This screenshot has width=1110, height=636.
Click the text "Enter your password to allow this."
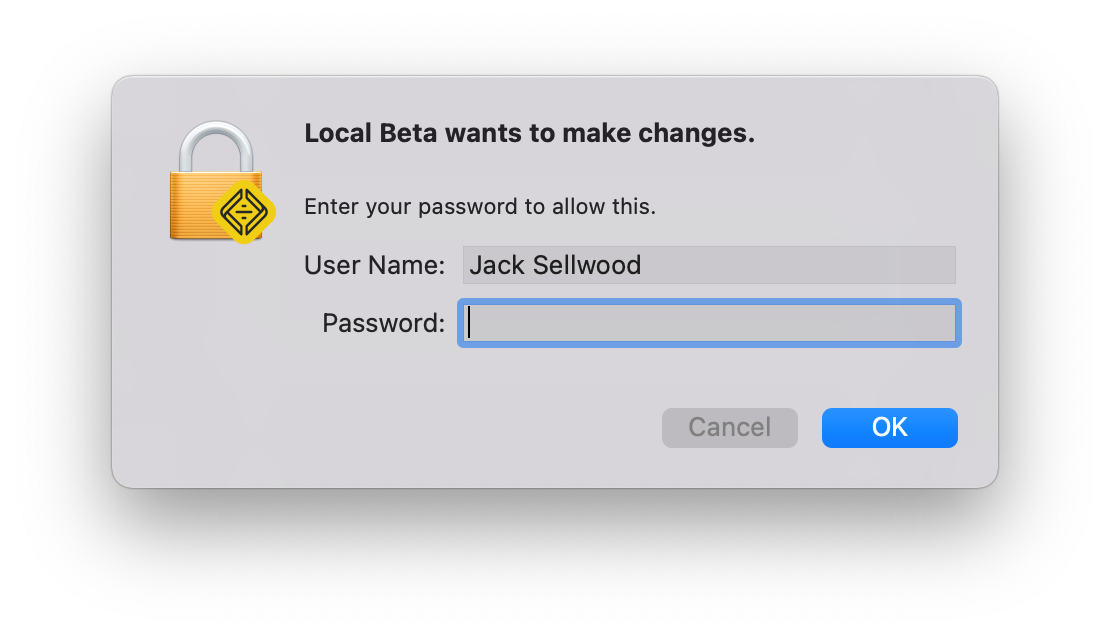(480, 206)
